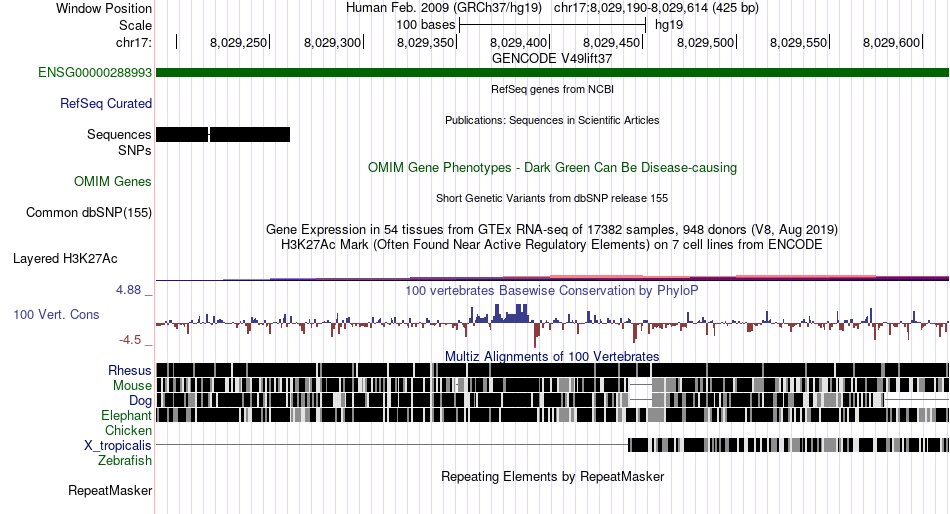Image resolution: width=950 pixels, height=514 pixels.
Task: Open the 100 Vert. Cons track label
Action: pyautogui.click(x=56, y=315)
